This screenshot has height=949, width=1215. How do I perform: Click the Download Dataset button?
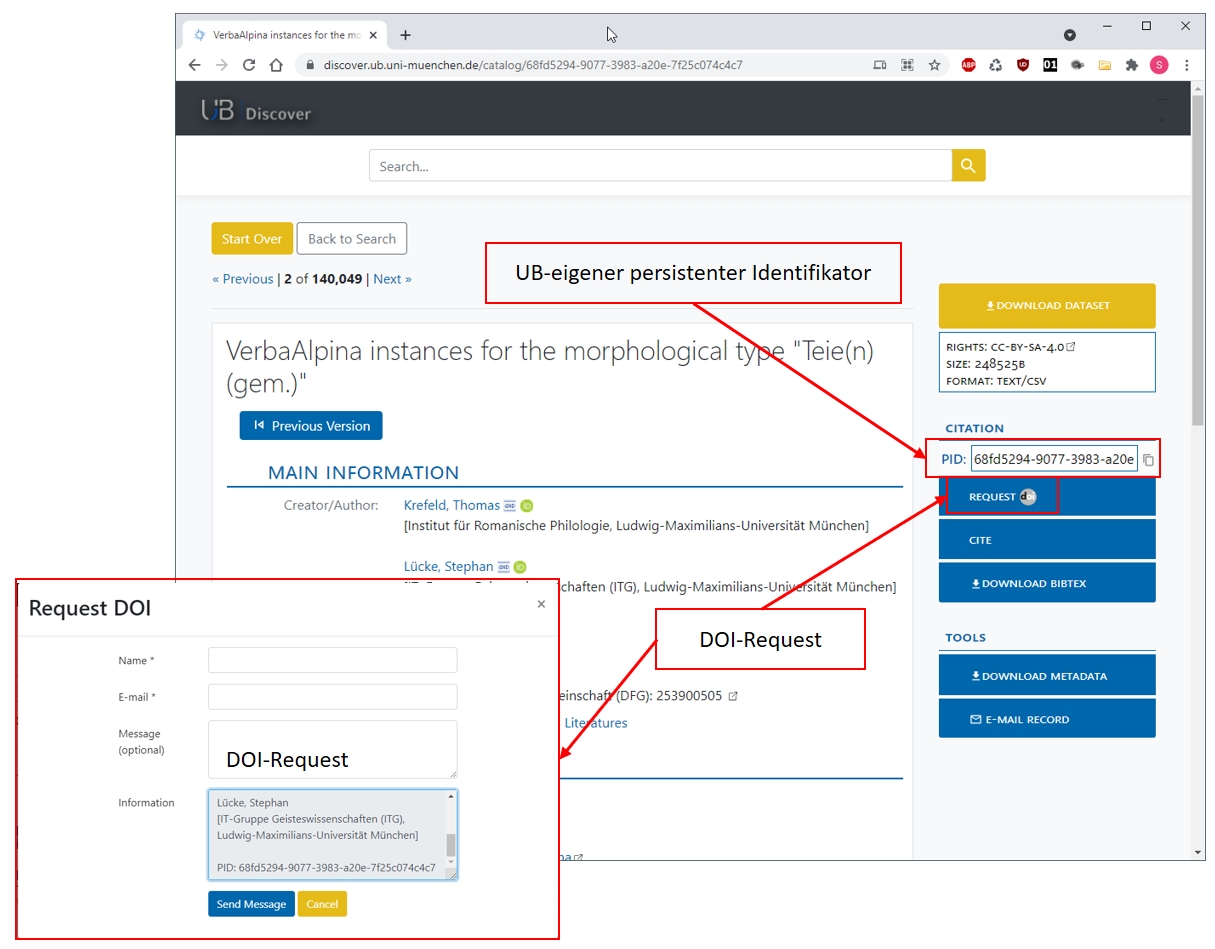pyautogui.click(x=1046, y=306)
